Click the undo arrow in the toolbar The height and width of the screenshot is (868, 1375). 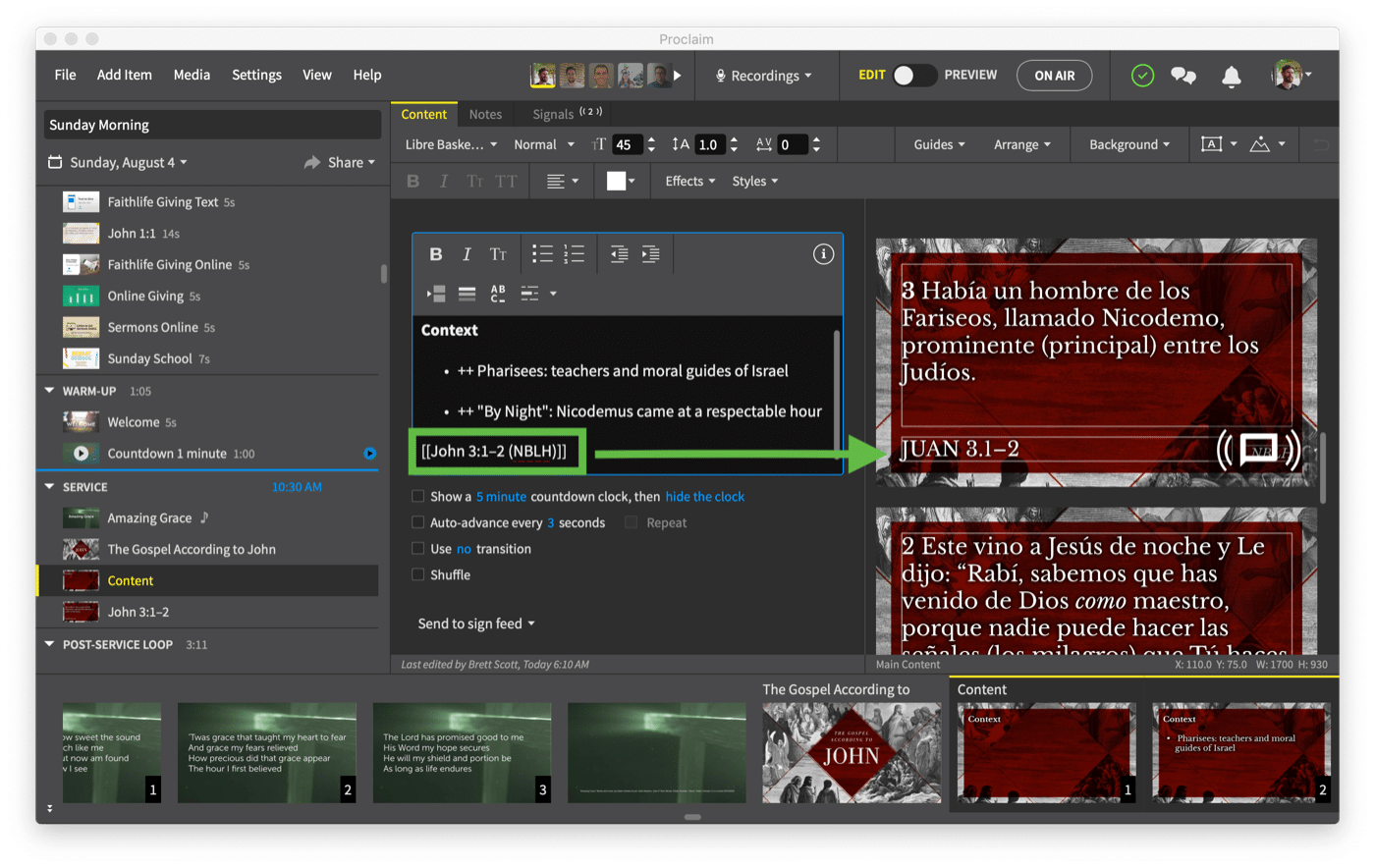click(x=1322, y=145)
